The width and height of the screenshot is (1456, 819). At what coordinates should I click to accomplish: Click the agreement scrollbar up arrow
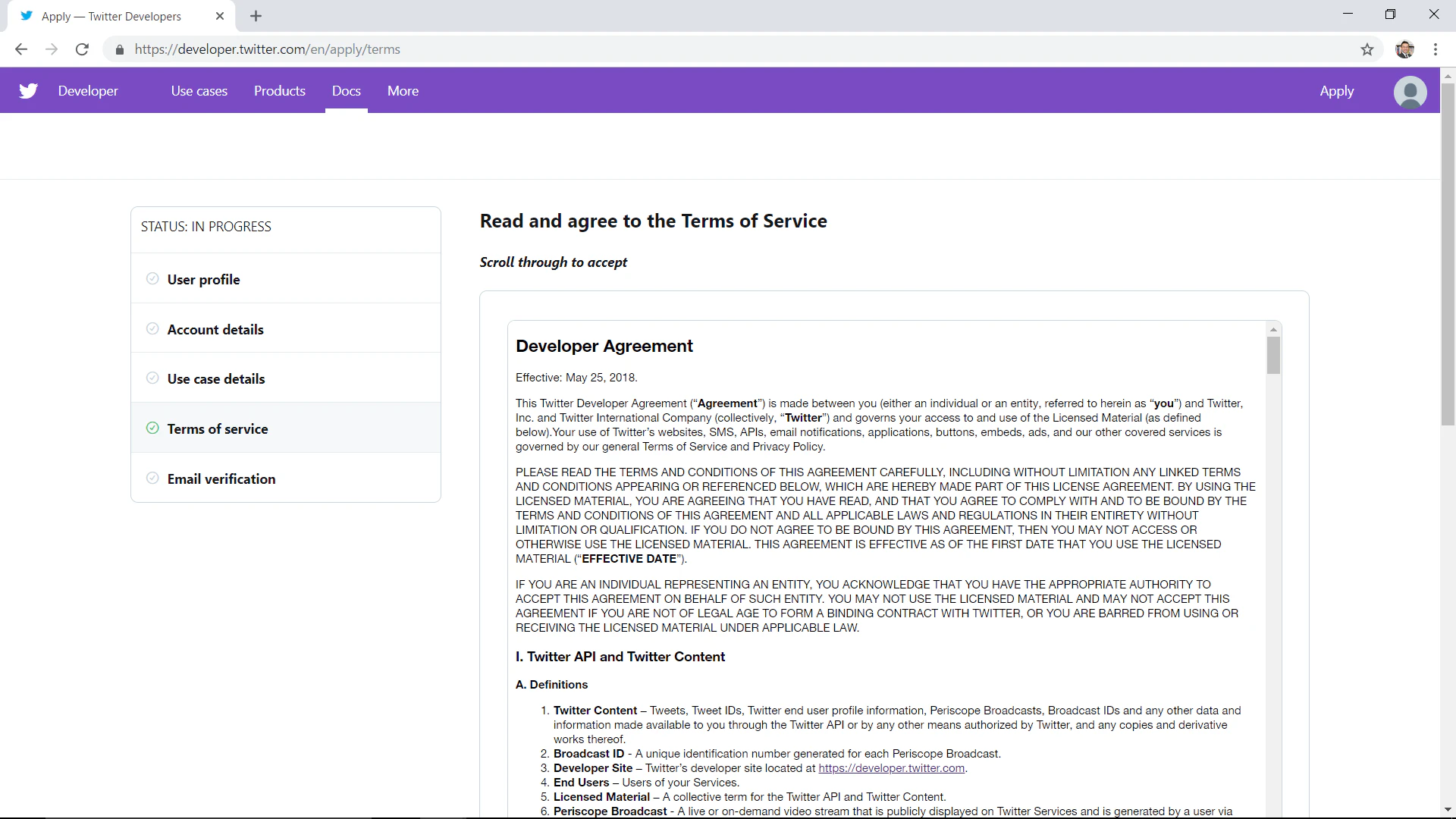(1273, 329)
